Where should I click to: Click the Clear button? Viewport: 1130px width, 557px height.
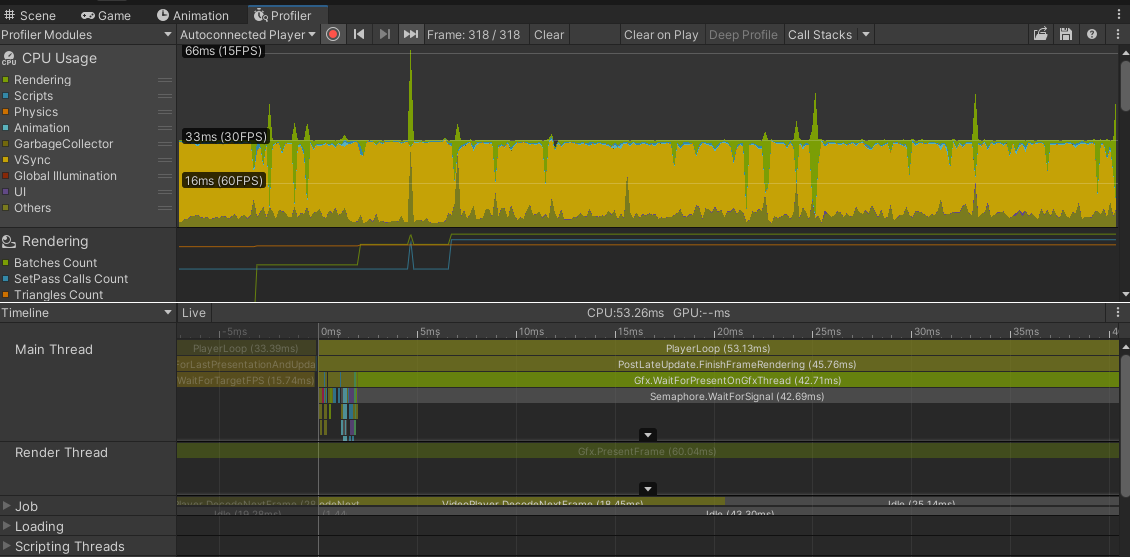549,34
